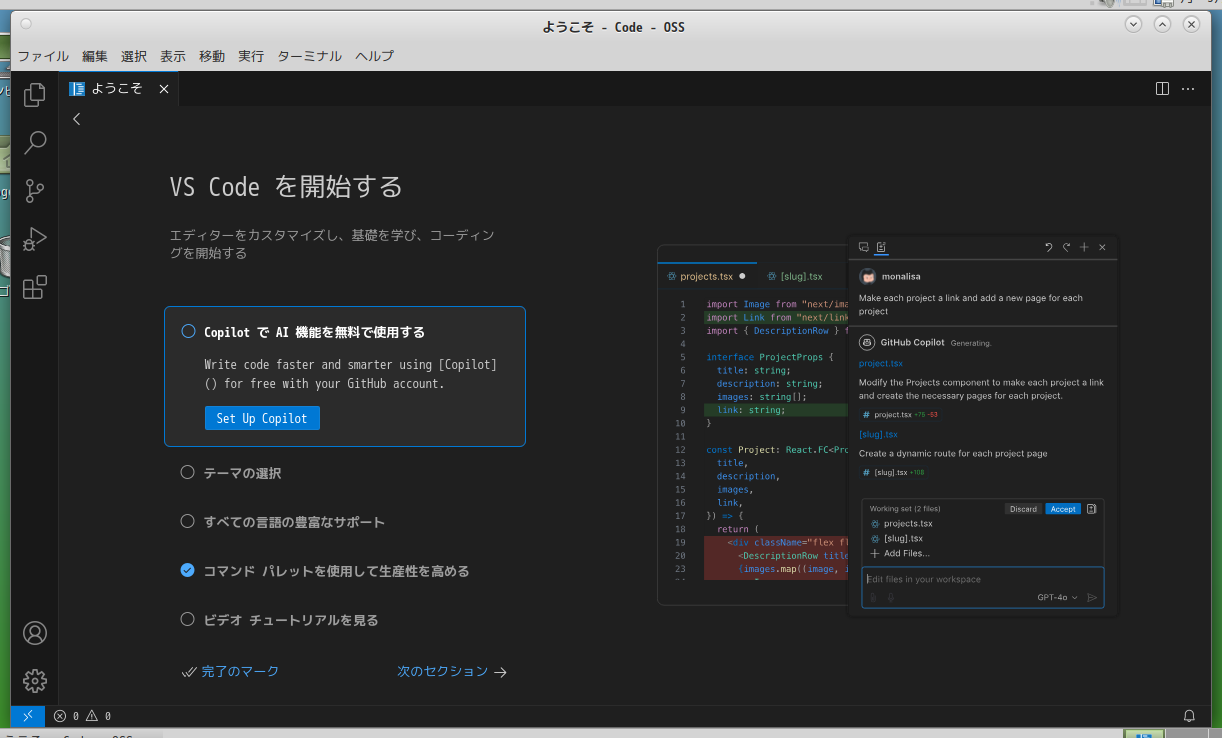The image size is (1222, 738).
Task: Uncheck the コマンド パレット step checkbox
Action: (187, 570)
